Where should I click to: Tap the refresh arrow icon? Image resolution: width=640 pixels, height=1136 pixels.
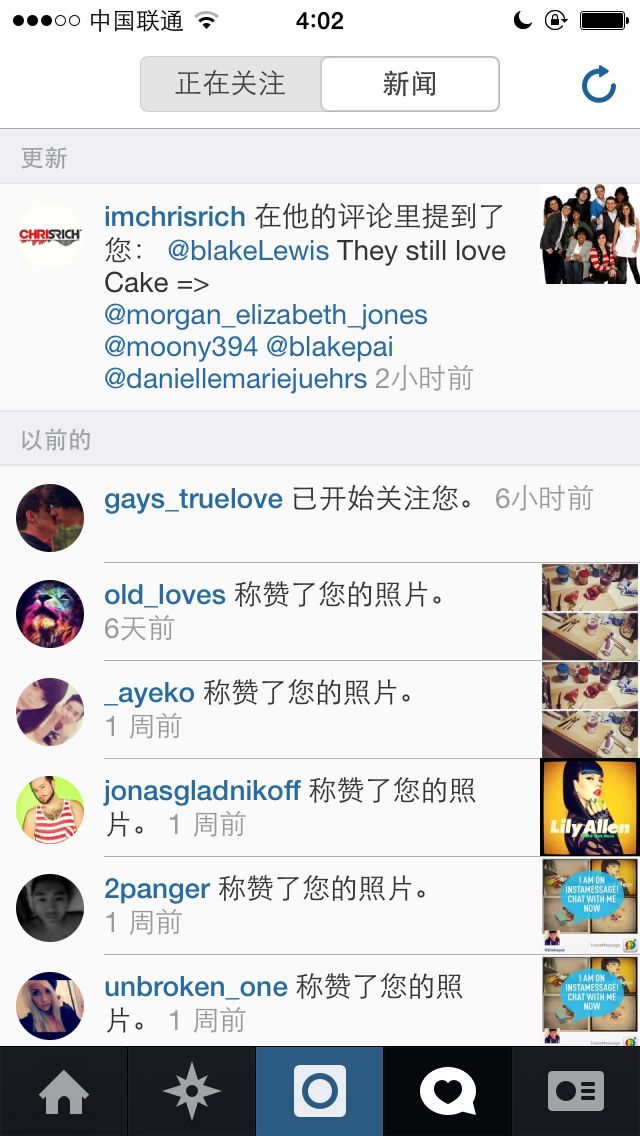(x=599, y=84)
